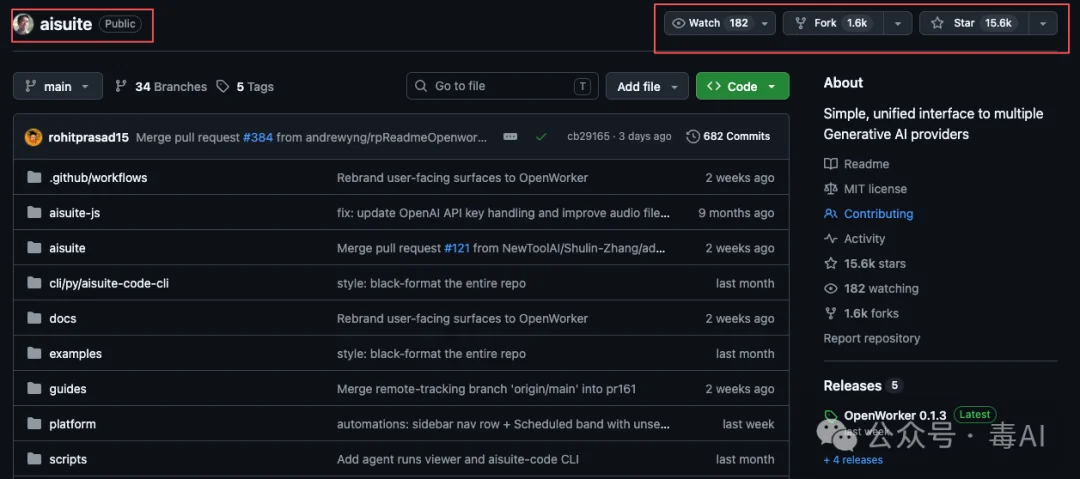This screenshot has height=479, width=1080.
Task: Click the rohitprasad15 commit author avatar
Action: click(x=33, y=136)
